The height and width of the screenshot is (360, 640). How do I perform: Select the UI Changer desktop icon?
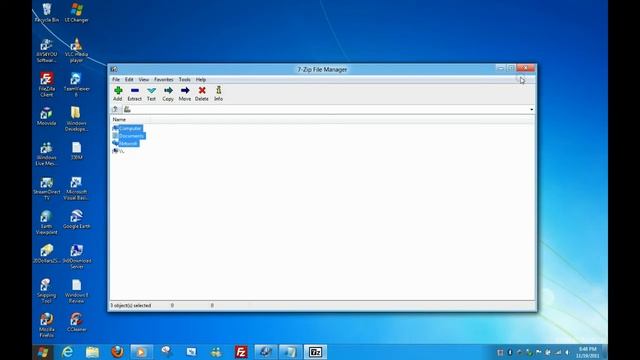76,13
